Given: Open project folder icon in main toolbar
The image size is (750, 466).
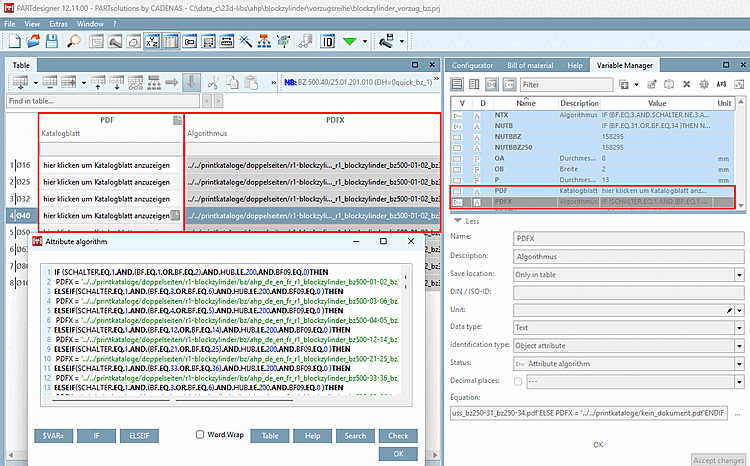Looking at the screenshot, I should (35, 42).
